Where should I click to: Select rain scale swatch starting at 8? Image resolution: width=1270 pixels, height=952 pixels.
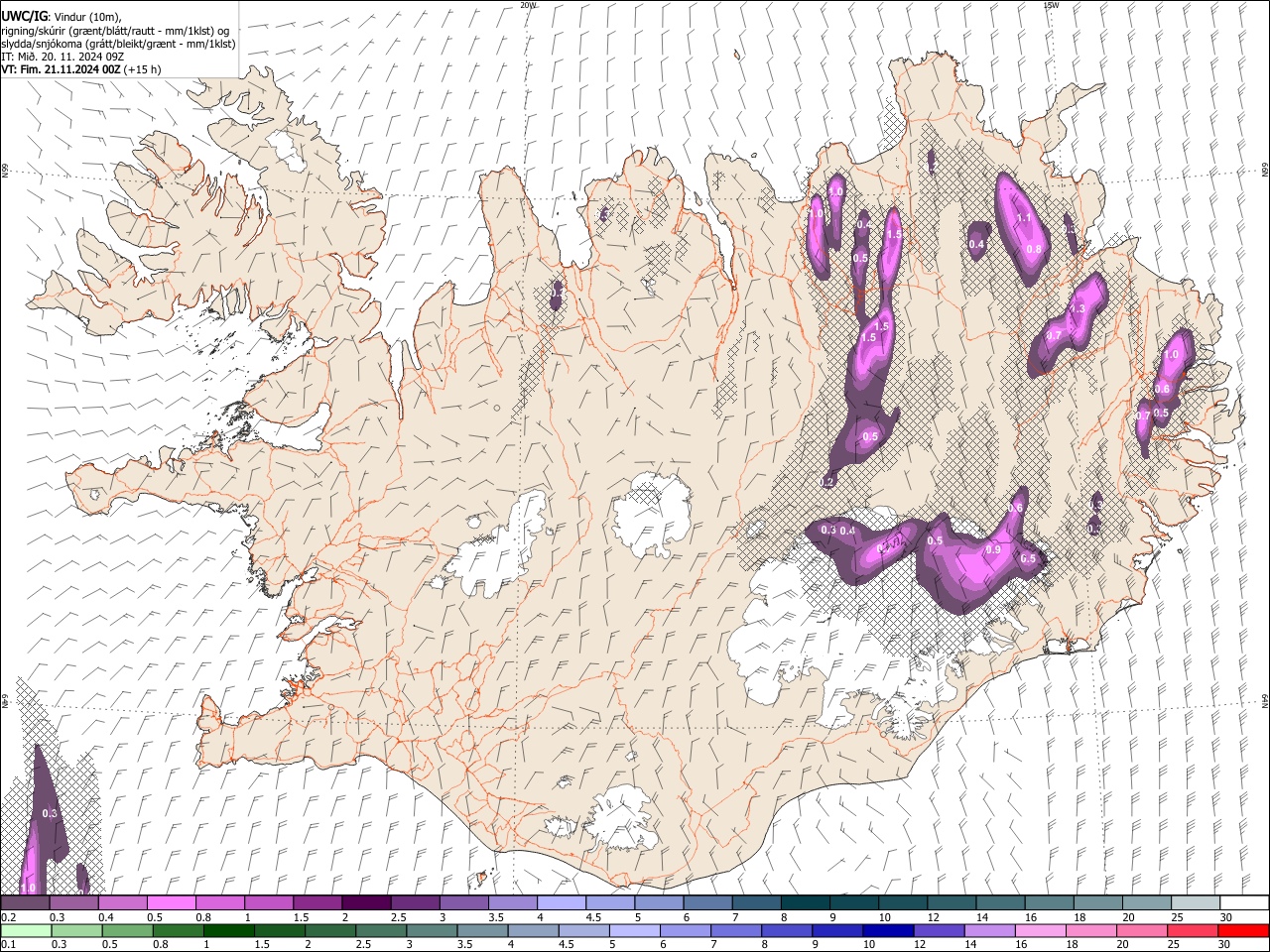point(788,931)
